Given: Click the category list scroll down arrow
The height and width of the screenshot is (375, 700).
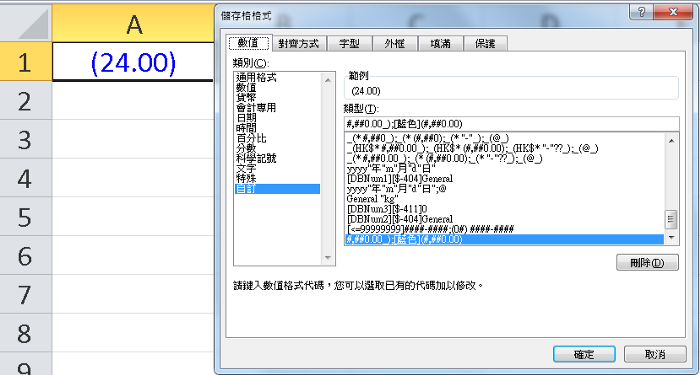Looking at the screenshot, I should (x=328, y=258).
